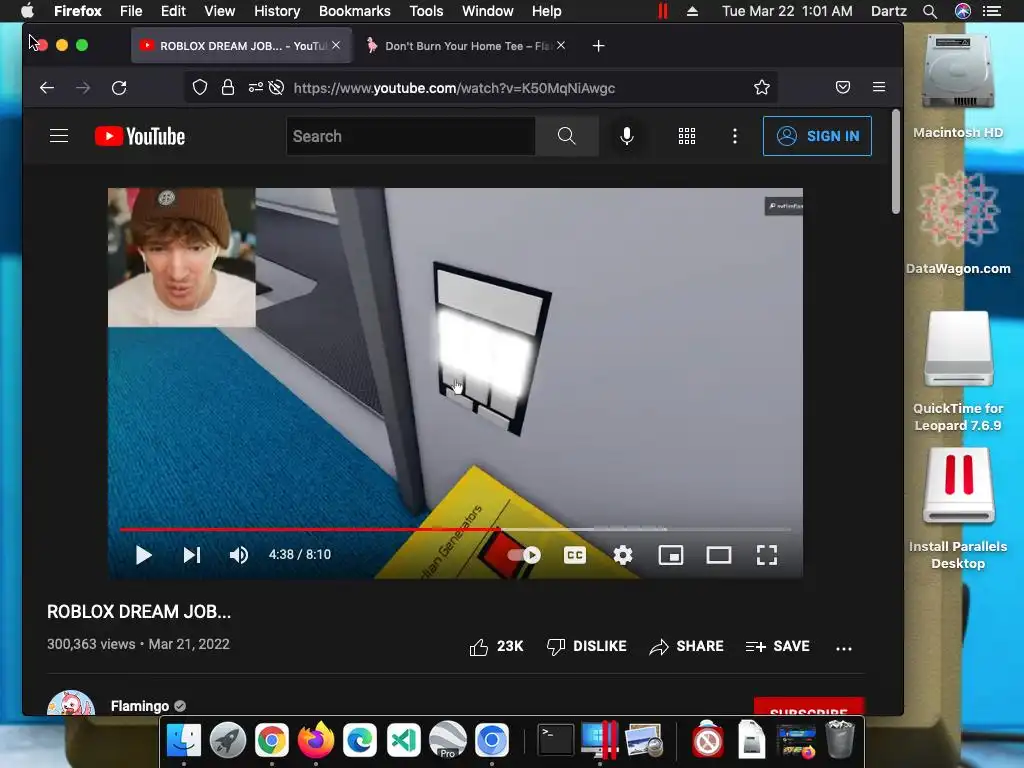Screen dimensions: 1024x768
Task: Seek on the red video progress bar
Action: (455, 529)
